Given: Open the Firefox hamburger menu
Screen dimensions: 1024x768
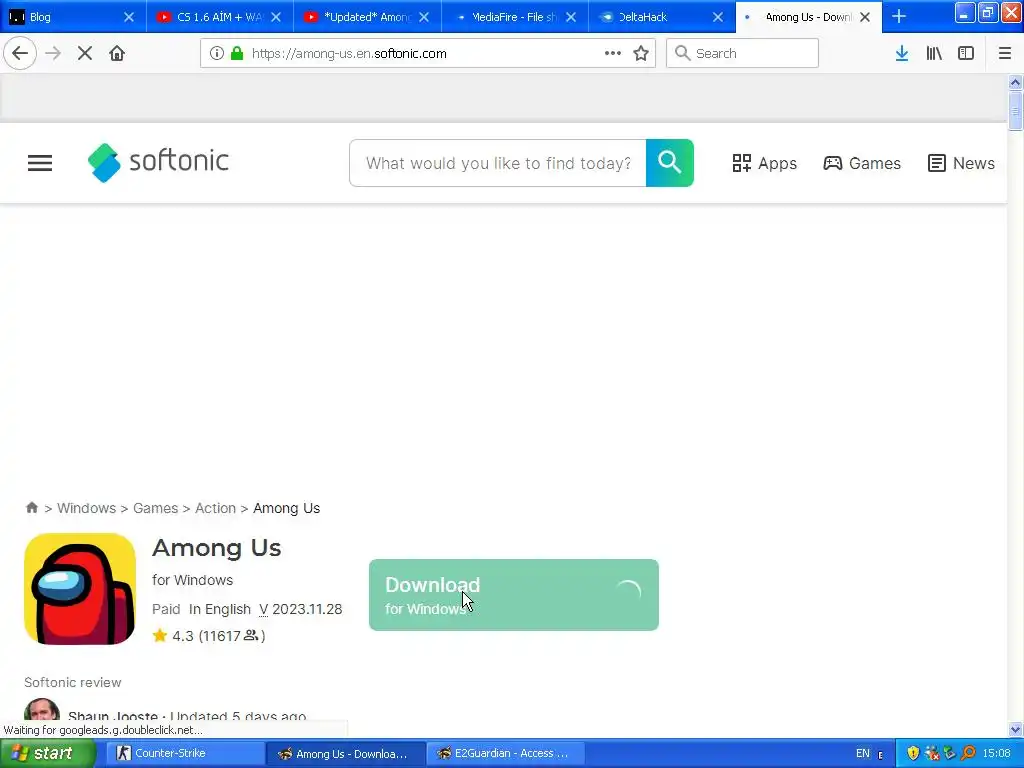Looking at the screenshot, I should 1004,53.
